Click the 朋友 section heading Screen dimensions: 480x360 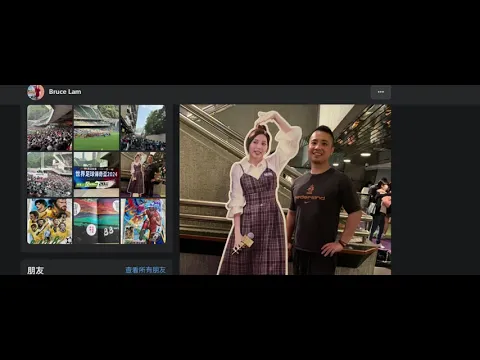(x=35, y=270)
